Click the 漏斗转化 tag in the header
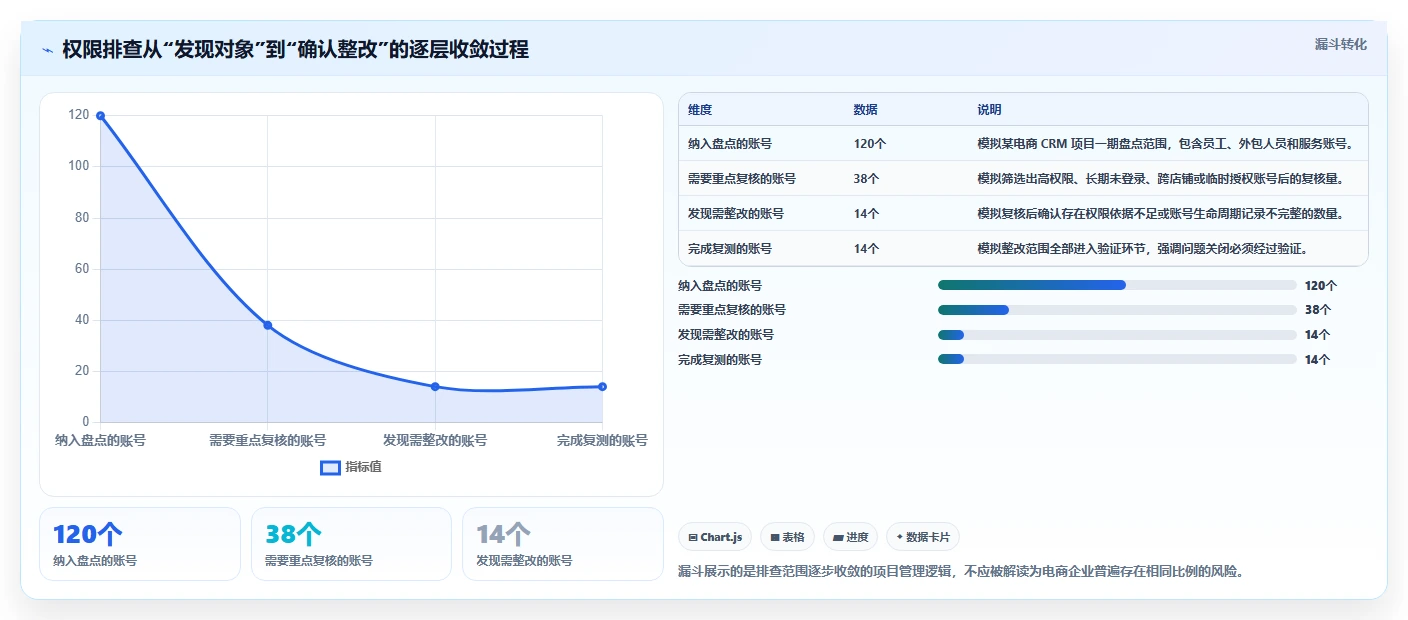The height and width of the screenshot is (620, 1408). click(x=1340, y=44)
